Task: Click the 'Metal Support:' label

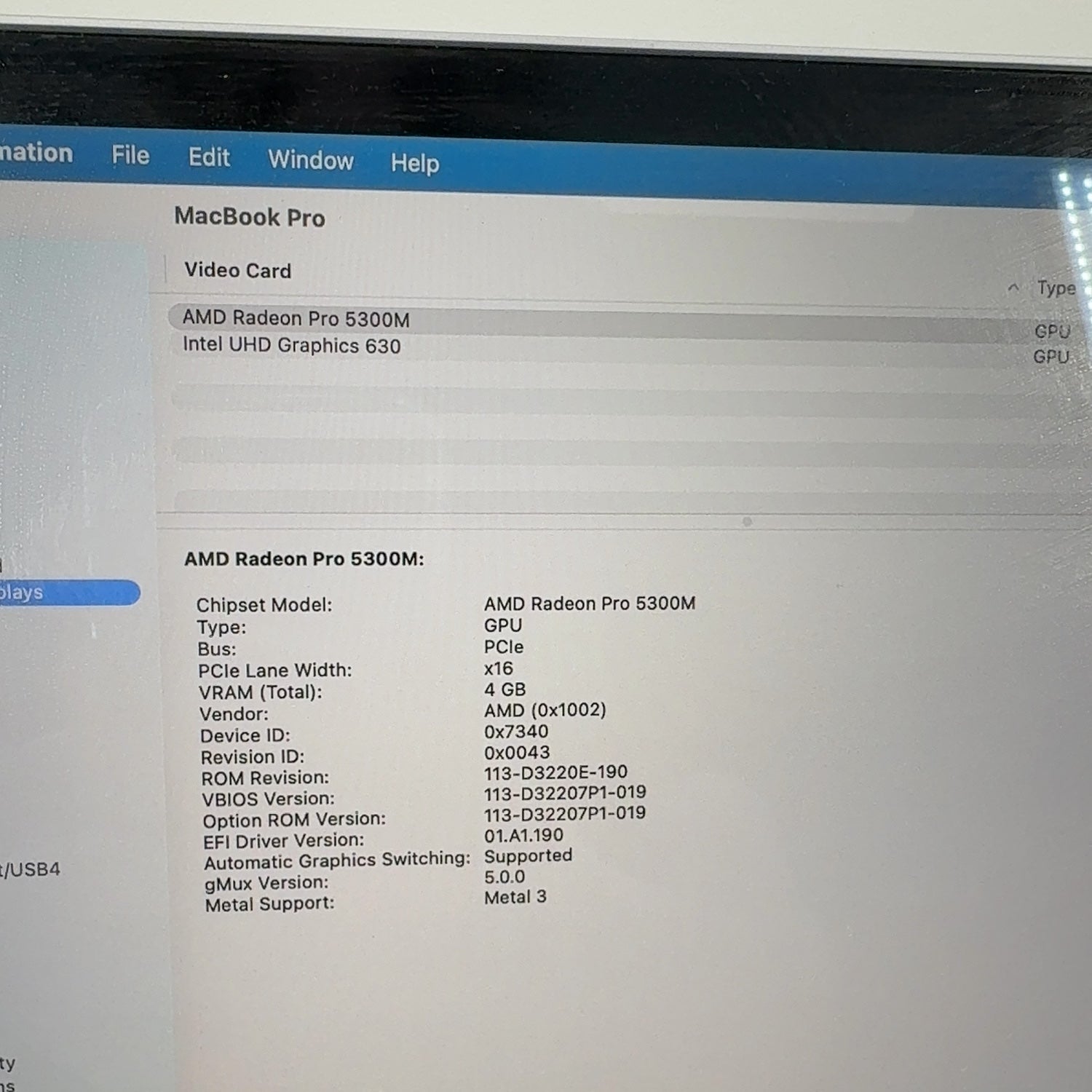Action: pyautogui.click(x=270, y=905)
